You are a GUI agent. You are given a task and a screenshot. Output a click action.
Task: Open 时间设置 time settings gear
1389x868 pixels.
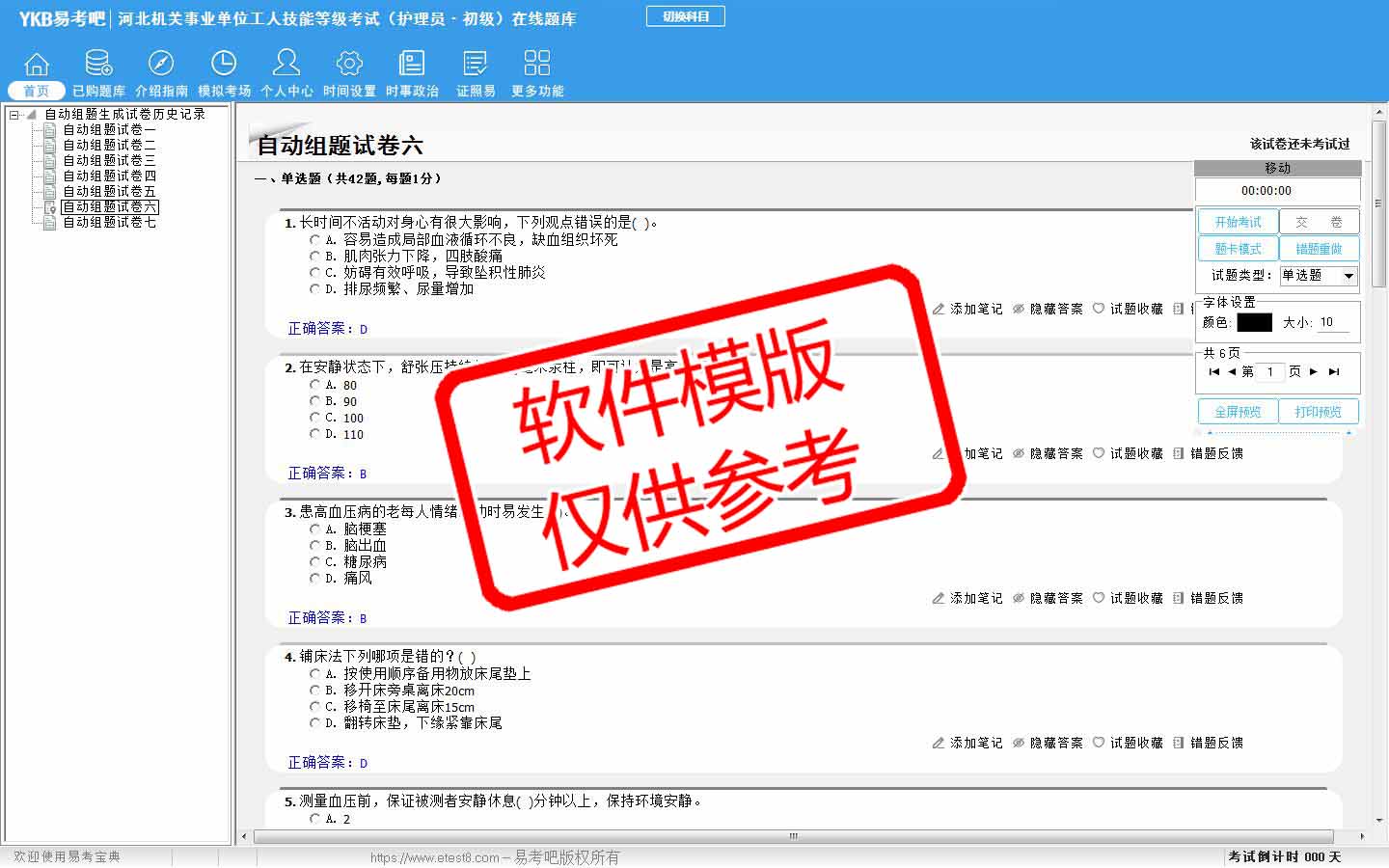tap(349, 64)
